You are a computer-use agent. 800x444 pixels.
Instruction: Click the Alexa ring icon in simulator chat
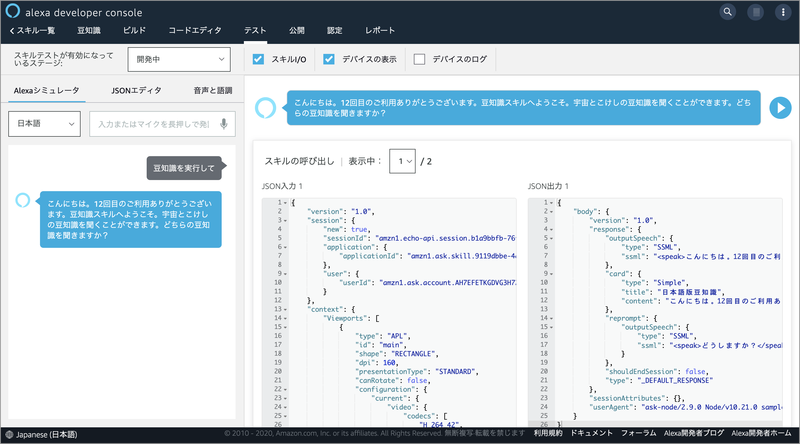click(x=22, y=200)
